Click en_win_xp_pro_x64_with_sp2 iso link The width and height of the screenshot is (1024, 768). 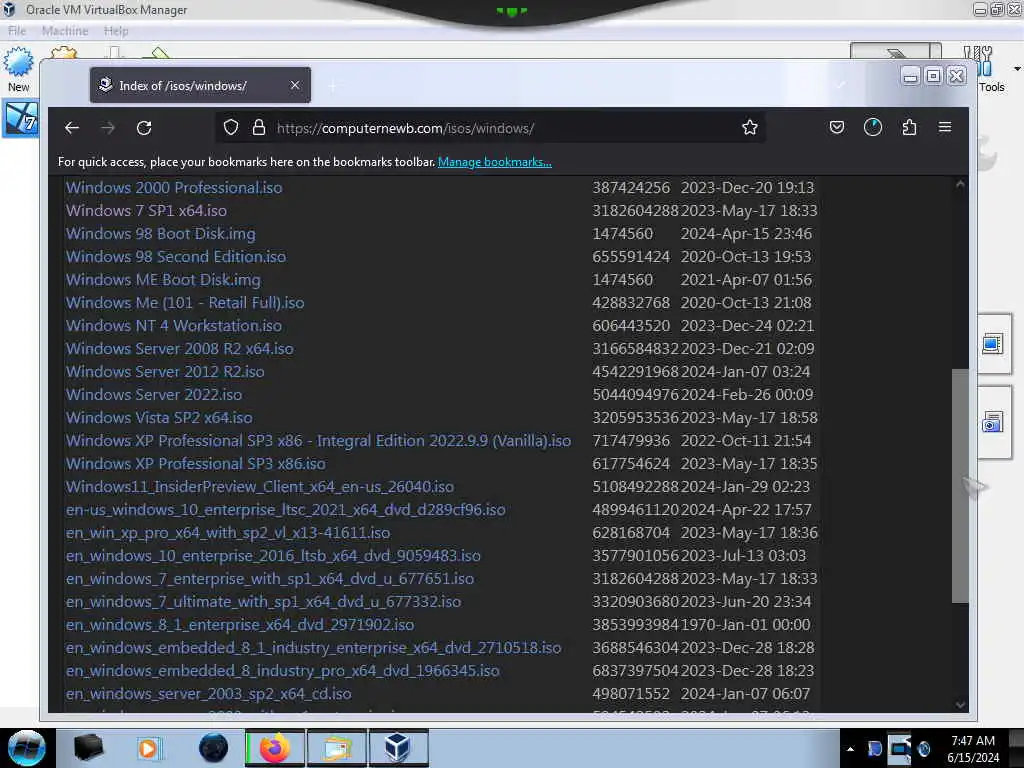click(x=228, y=533)
